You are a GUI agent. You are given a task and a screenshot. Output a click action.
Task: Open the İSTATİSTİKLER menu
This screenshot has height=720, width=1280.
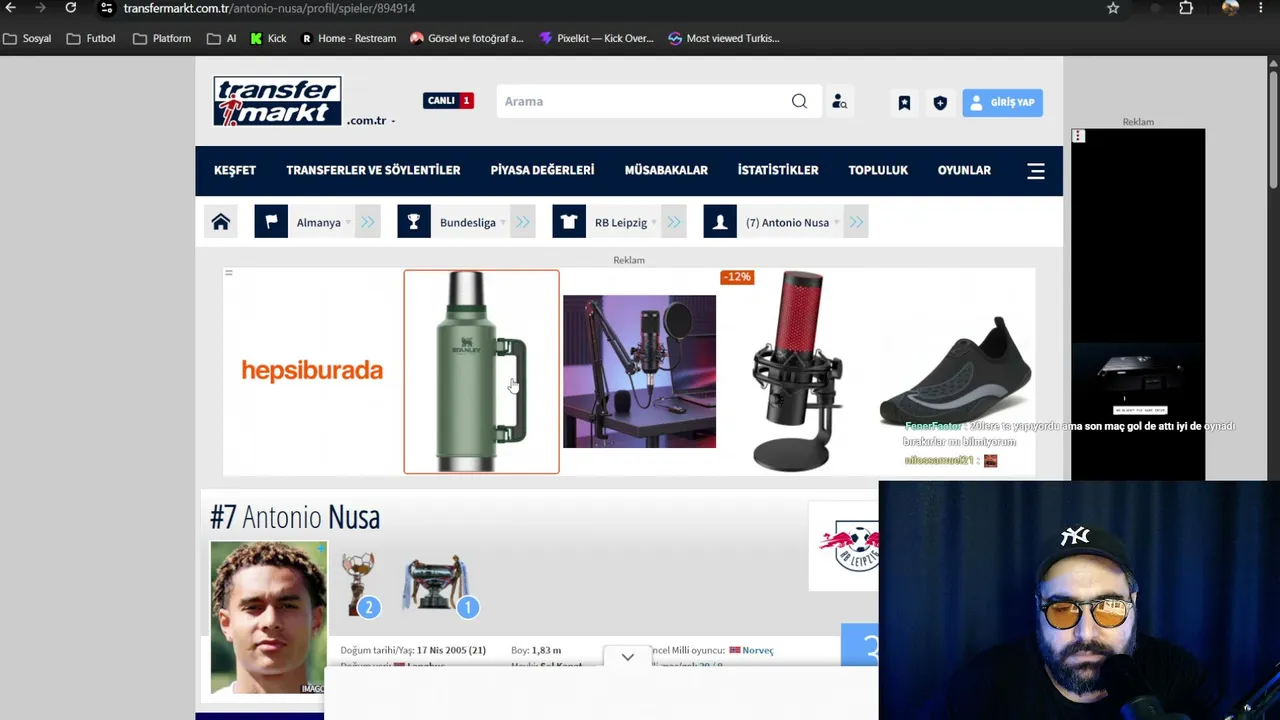tap(778, 170)
